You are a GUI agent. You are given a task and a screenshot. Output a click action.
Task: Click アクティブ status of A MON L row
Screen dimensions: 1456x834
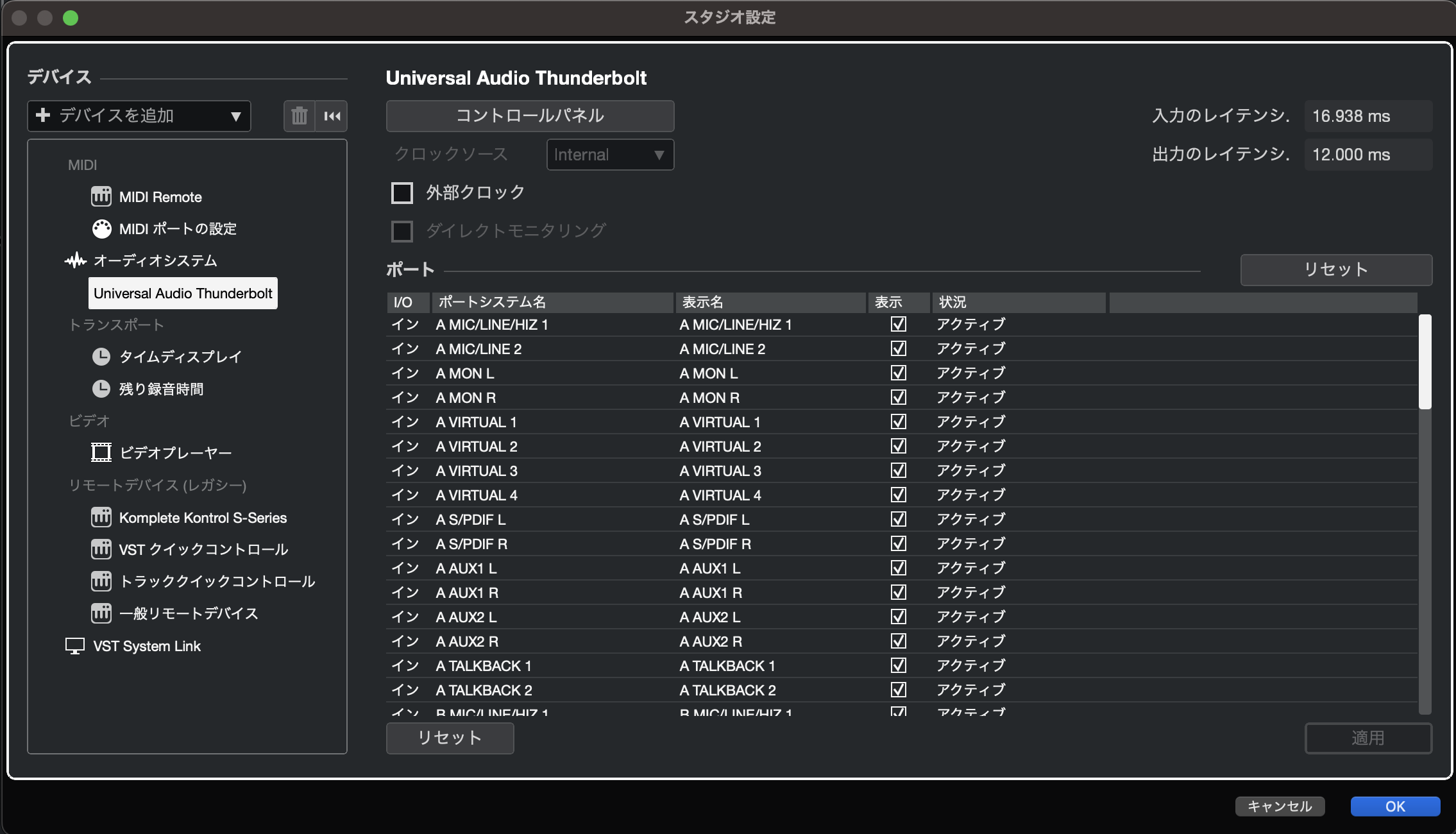point(971,373)
